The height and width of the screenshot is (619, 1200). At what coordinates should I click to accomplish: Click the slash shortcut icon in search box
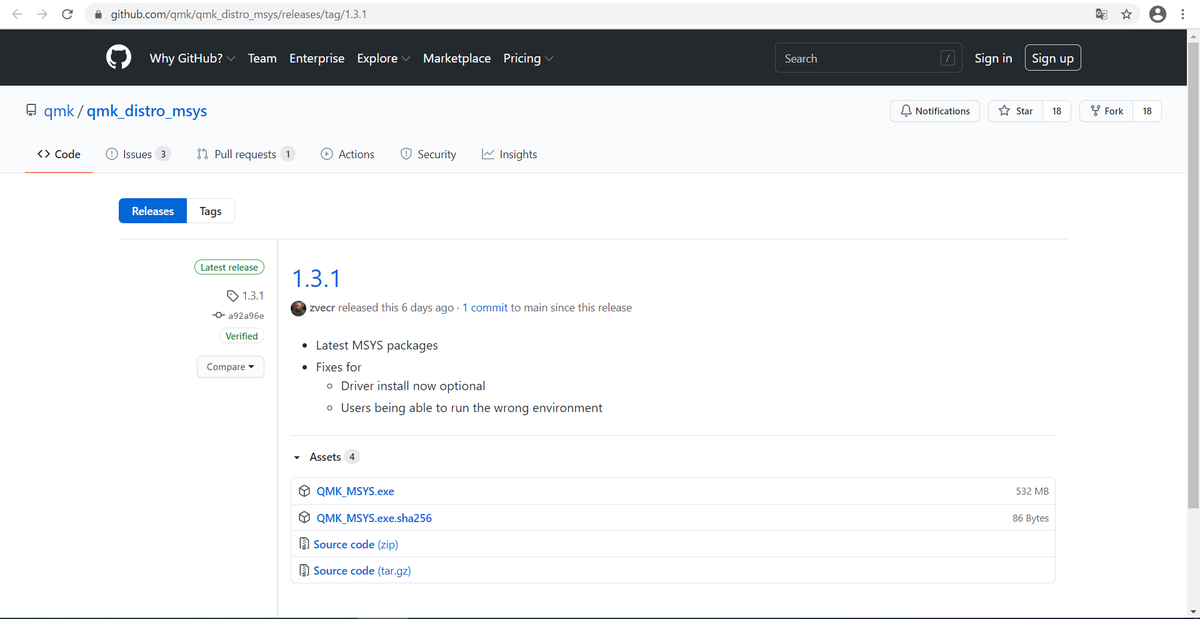(947, 58)
